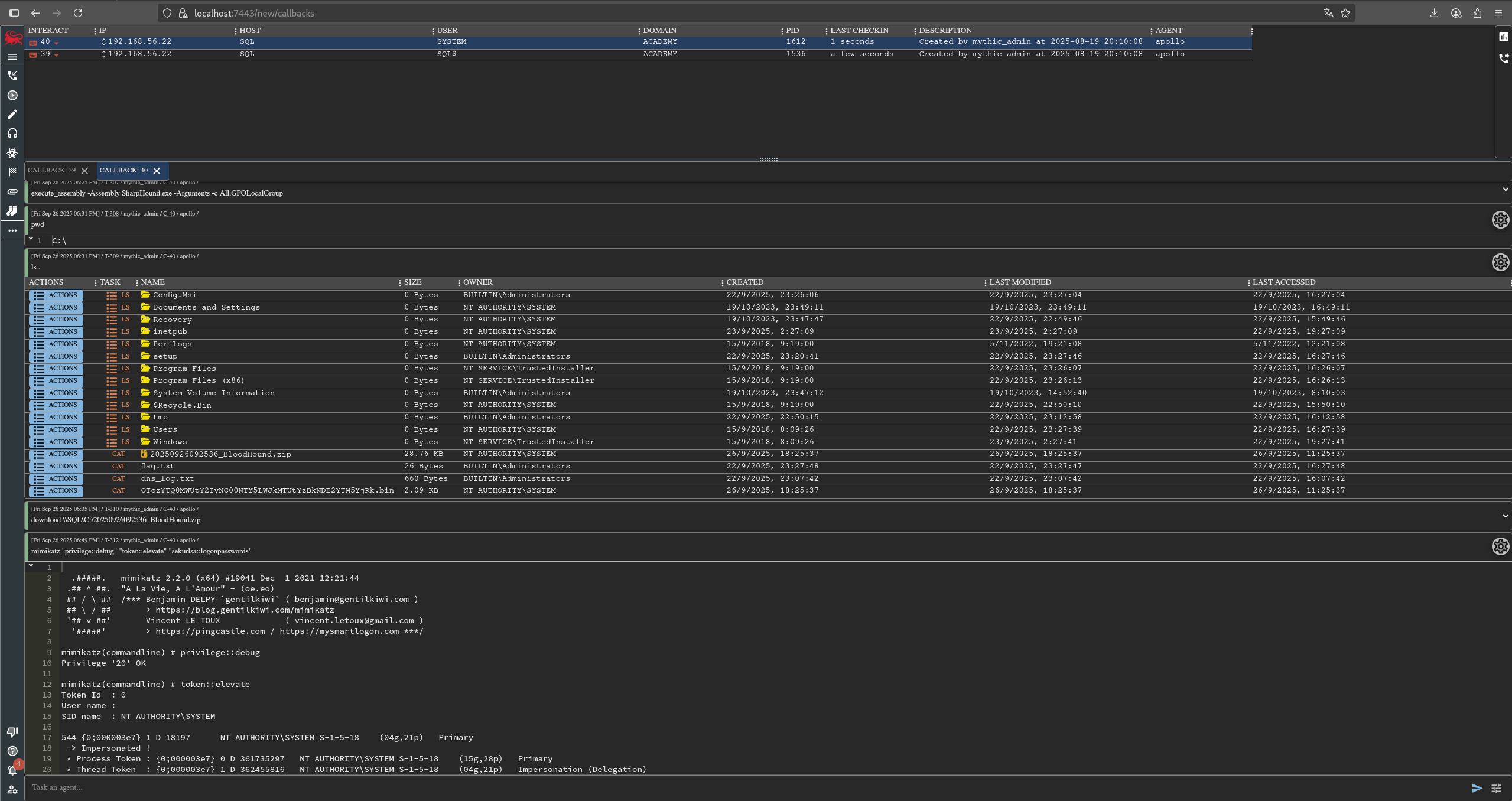The width and height of the screenshot is (1512, 801).
Task: Collapse the mimikatz output at line 1
Action: (31, 565)
